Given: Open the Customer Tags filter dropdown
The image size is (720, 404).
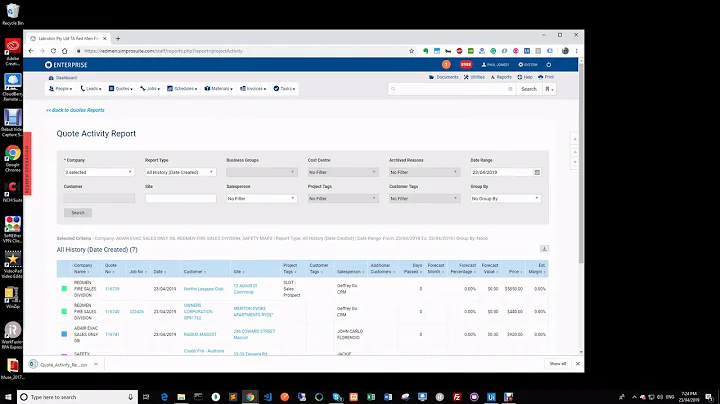Looking at the screenshot, I should (424, 198).
